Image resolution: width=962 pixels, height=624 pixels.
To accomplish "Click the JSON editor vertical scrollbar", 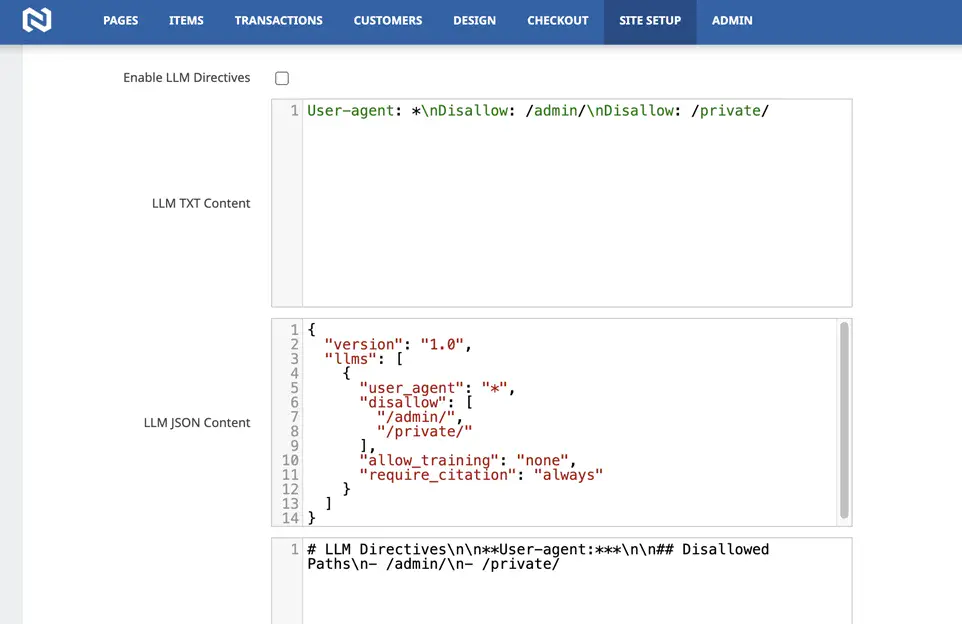I will (x=844, y=420).
